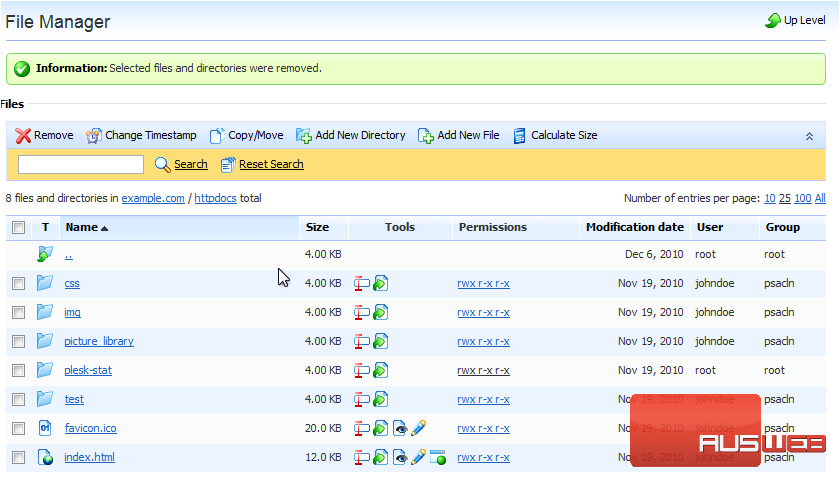Click the rename icon for test
The width and height of the screenshot is (840, 480).
pos(362,399)
